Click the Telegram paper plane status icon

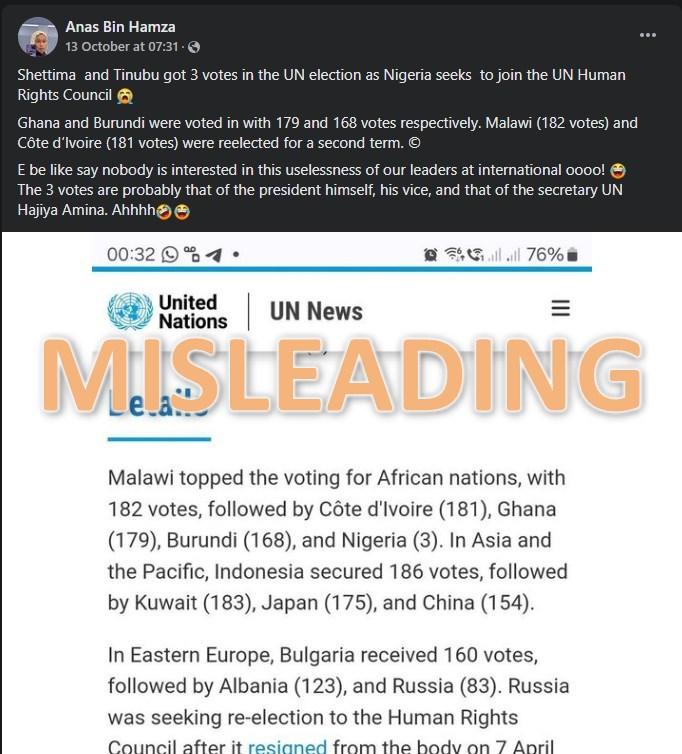(x=213, y=255)
